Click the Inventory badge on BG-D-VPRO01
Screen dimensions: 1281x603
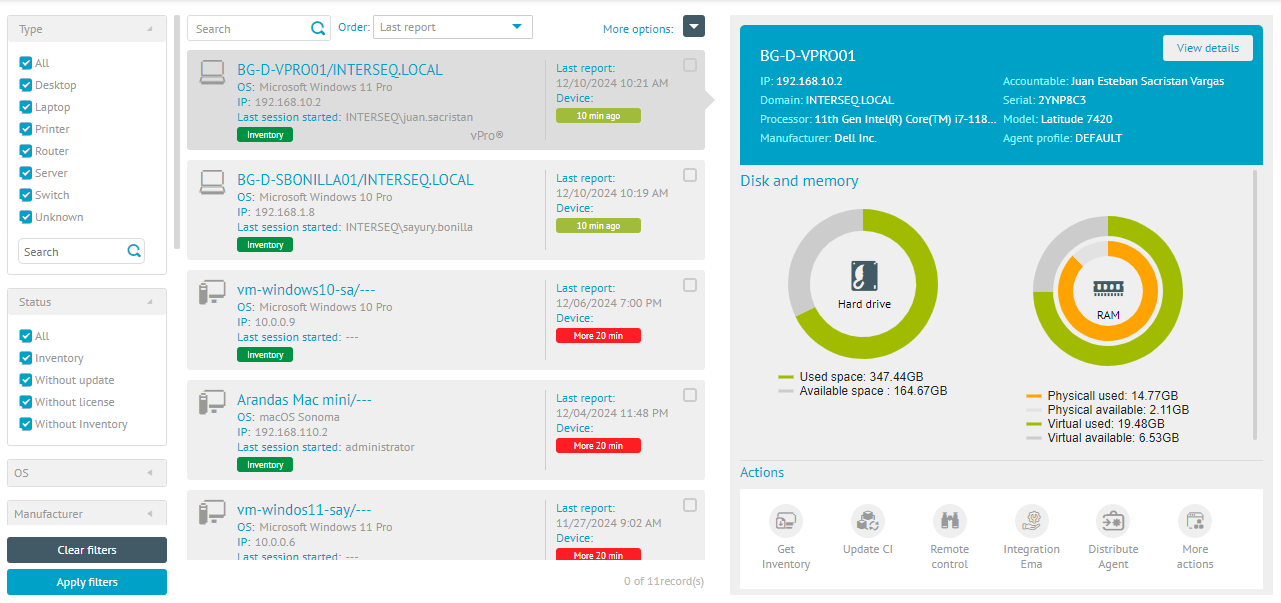[265, 135]
